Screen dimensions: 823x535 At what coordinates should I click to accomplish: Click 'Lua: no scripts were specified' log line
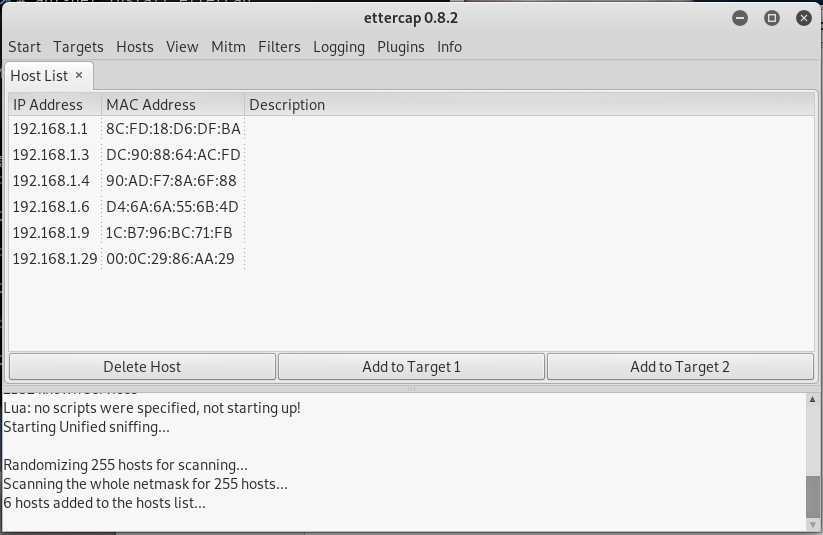152,408
